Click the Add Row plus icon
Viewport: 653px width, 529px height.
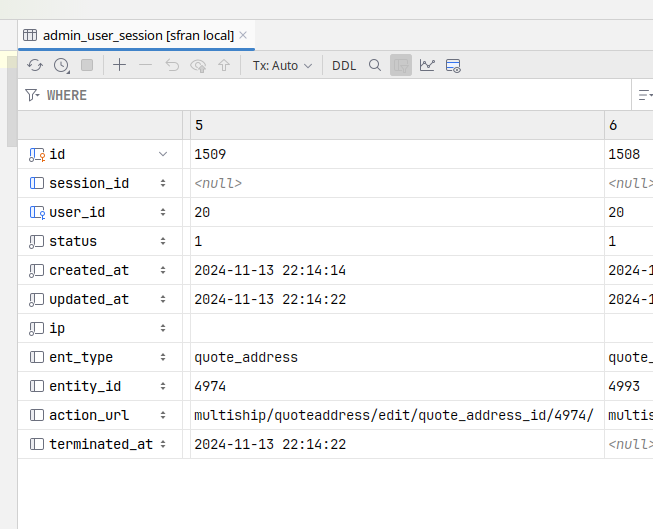[120, 65]
